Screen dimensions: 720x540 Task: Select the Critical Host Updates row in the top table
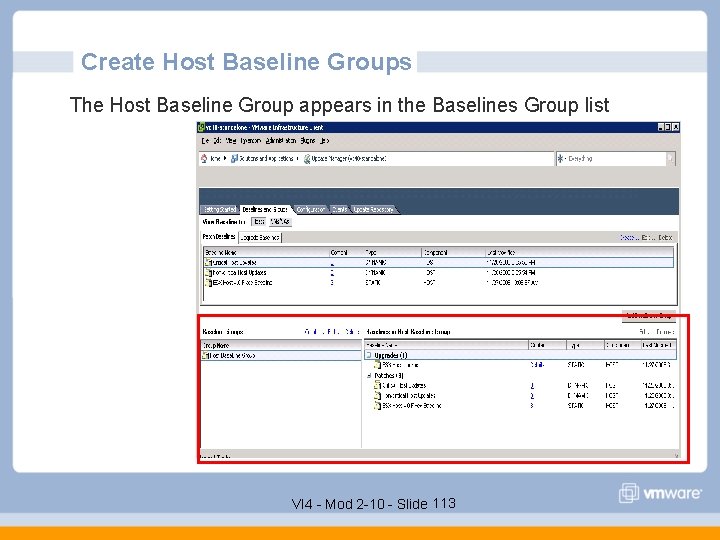(439, 263)
